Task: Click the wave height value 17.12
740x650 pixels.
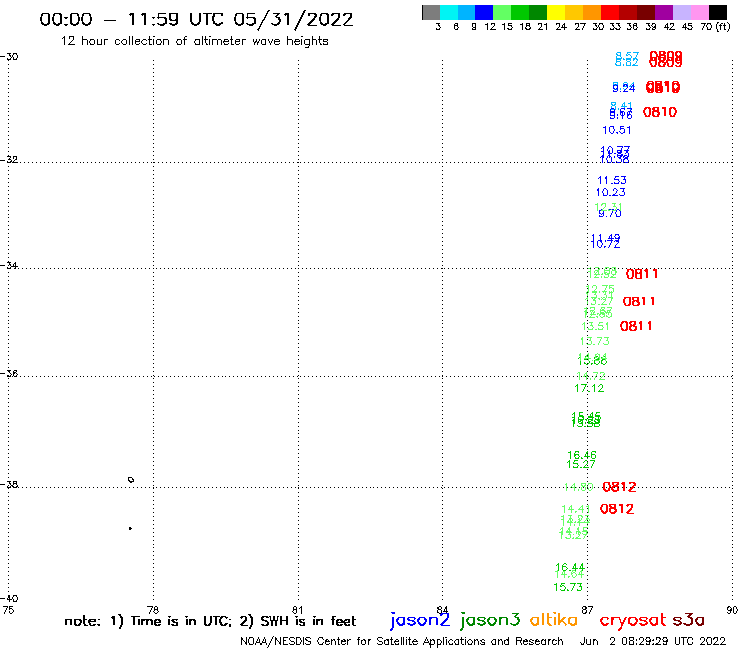Action: point(589,388)
